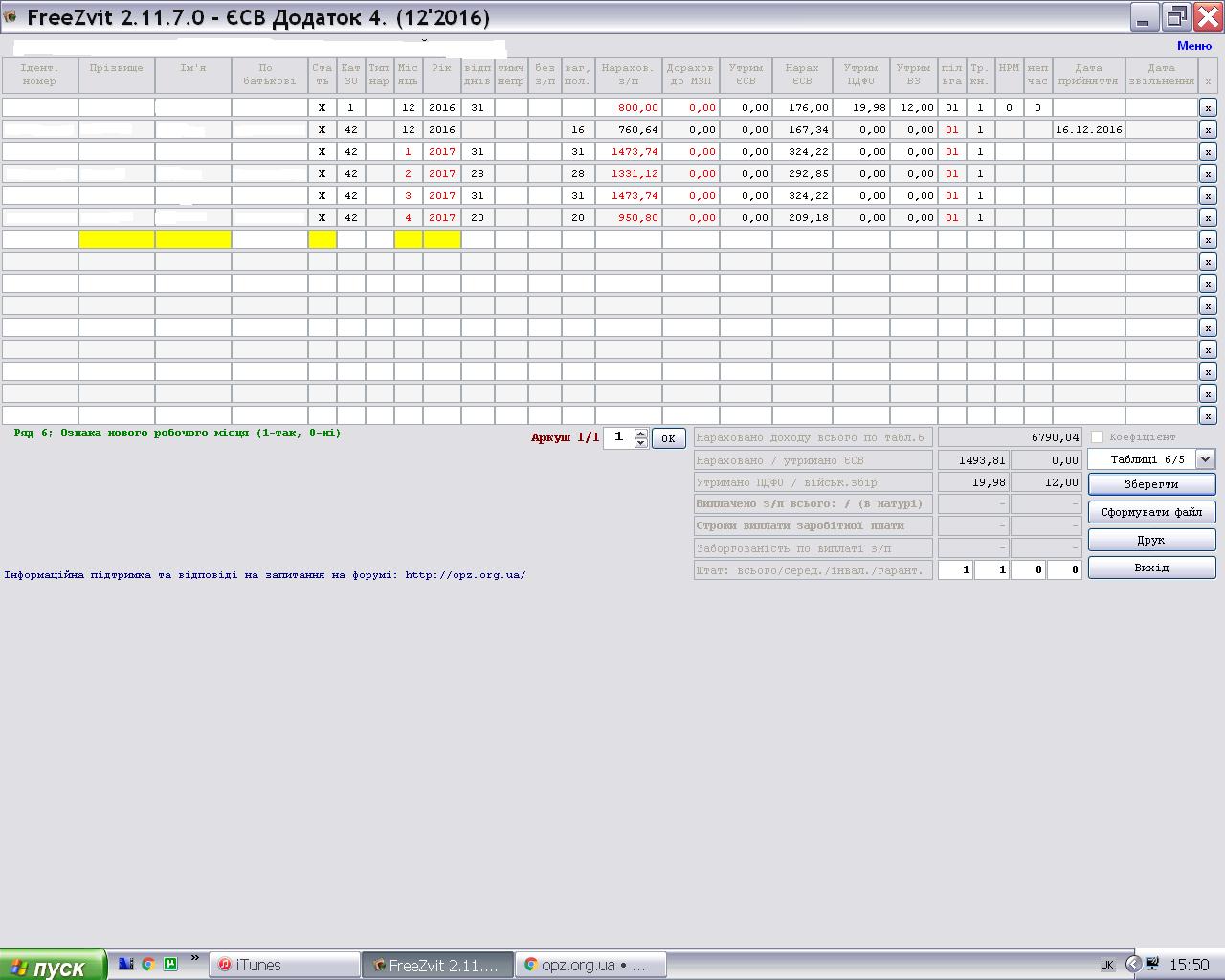Show hidden system tray icons
This screenshot has width=1225, height=980.
1132,964
